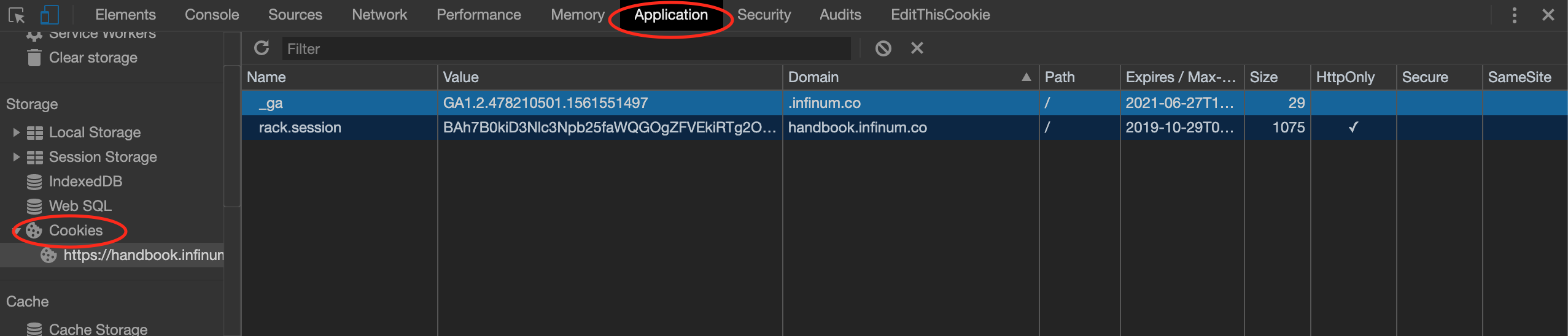The height and width of the screenshot is (336, 1568).
Task: Click the cookie Filter input field
Action: coord(566,48)
